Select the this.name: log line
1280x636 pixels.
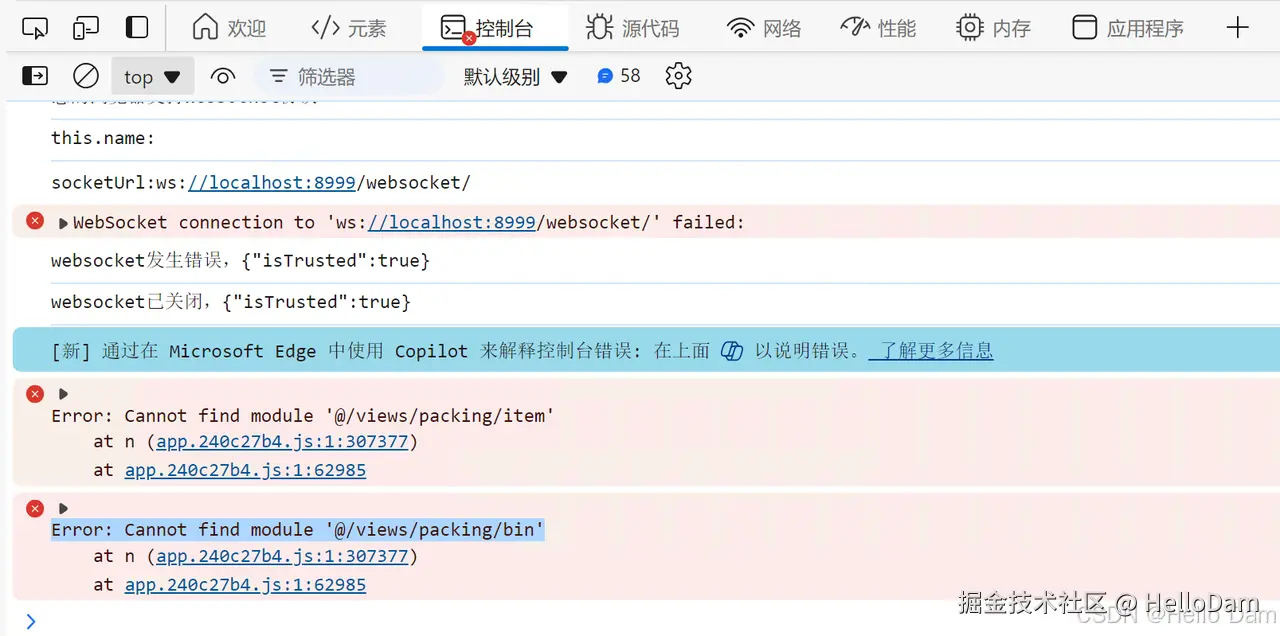point(104,138)
